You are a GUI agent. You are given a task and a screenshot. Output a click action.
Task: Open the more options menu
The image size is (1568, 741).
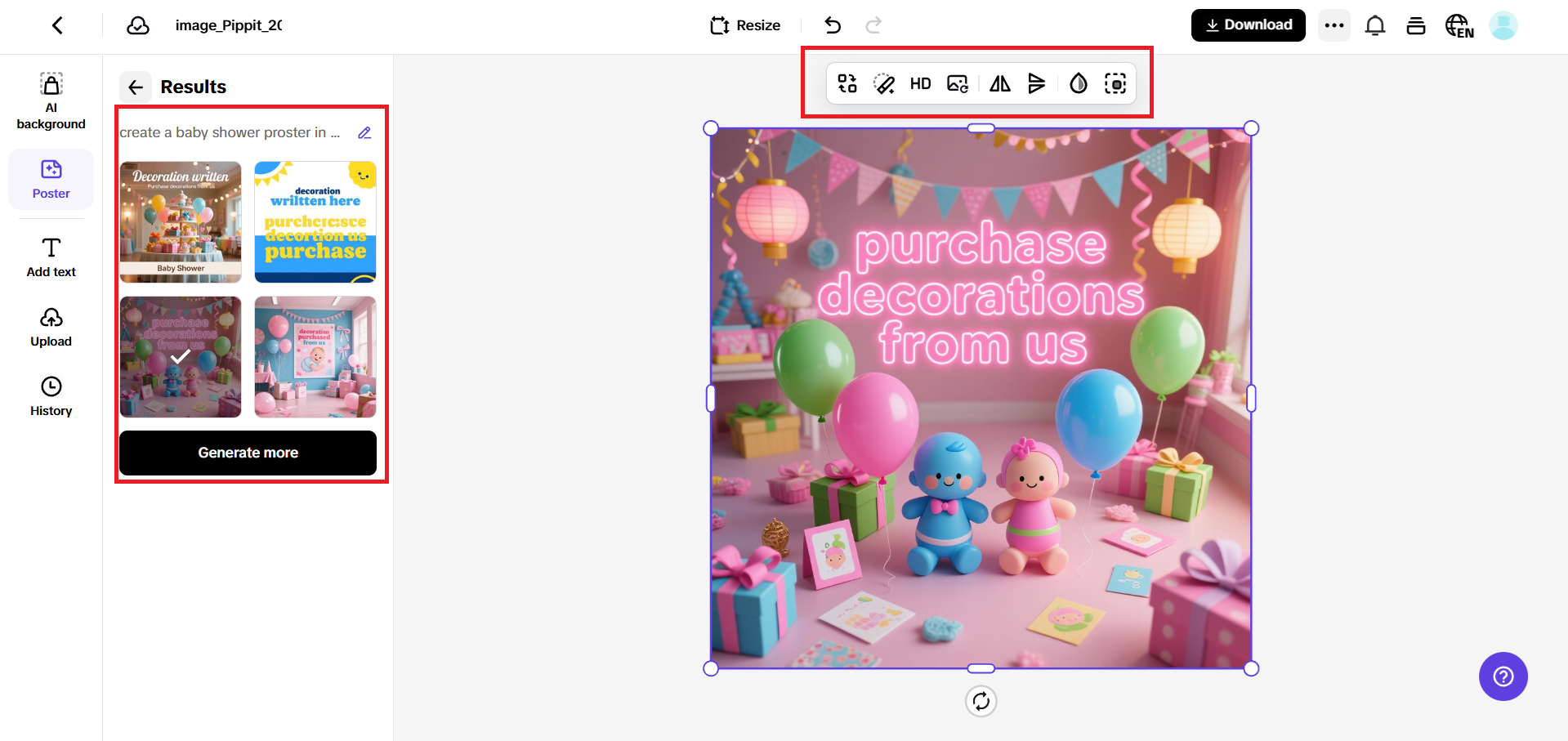click(x=1333, y=25)
